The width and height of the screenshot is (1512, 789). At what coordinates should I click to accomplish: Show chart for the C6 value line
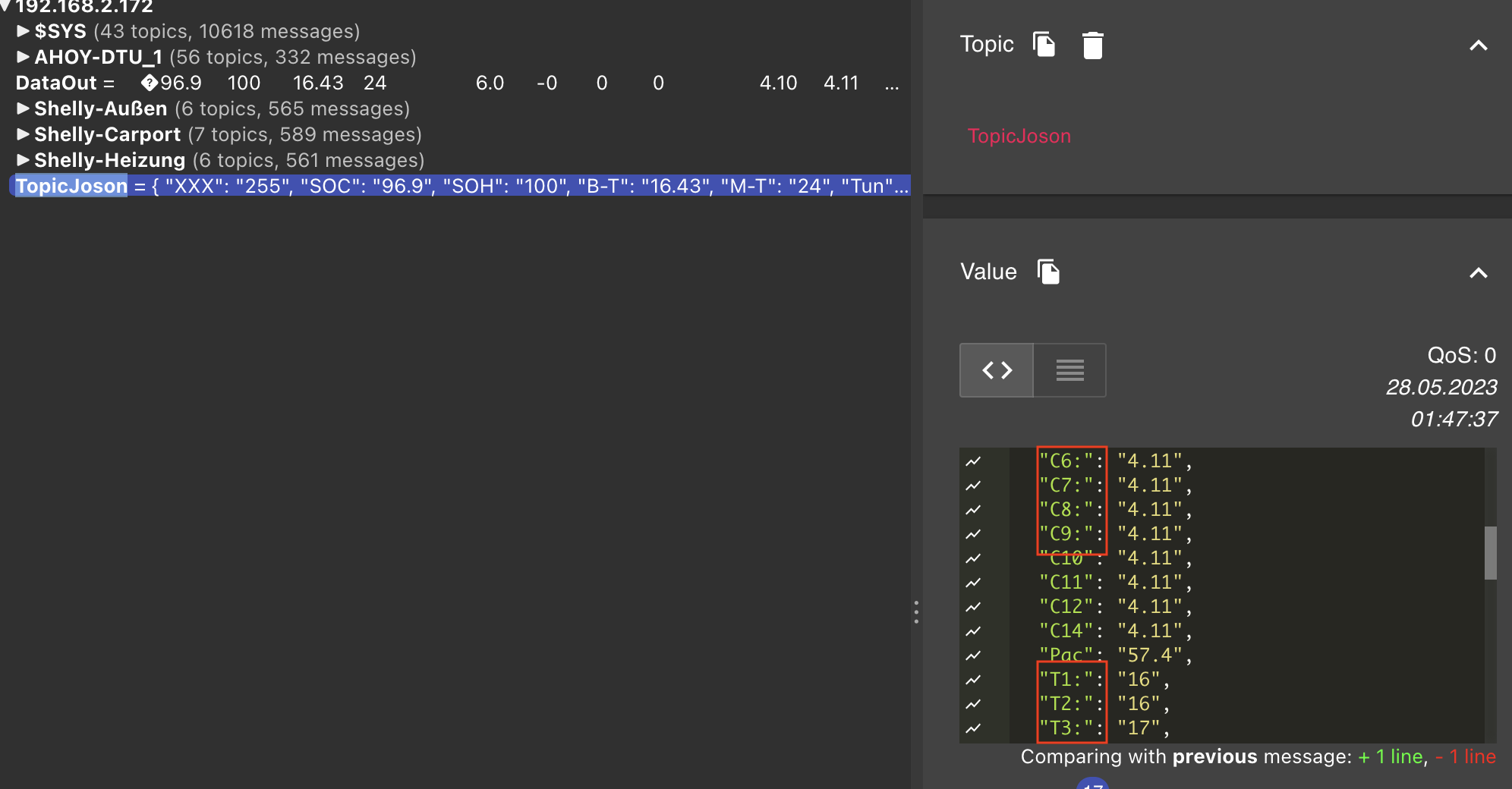click(x=973, y=461)
